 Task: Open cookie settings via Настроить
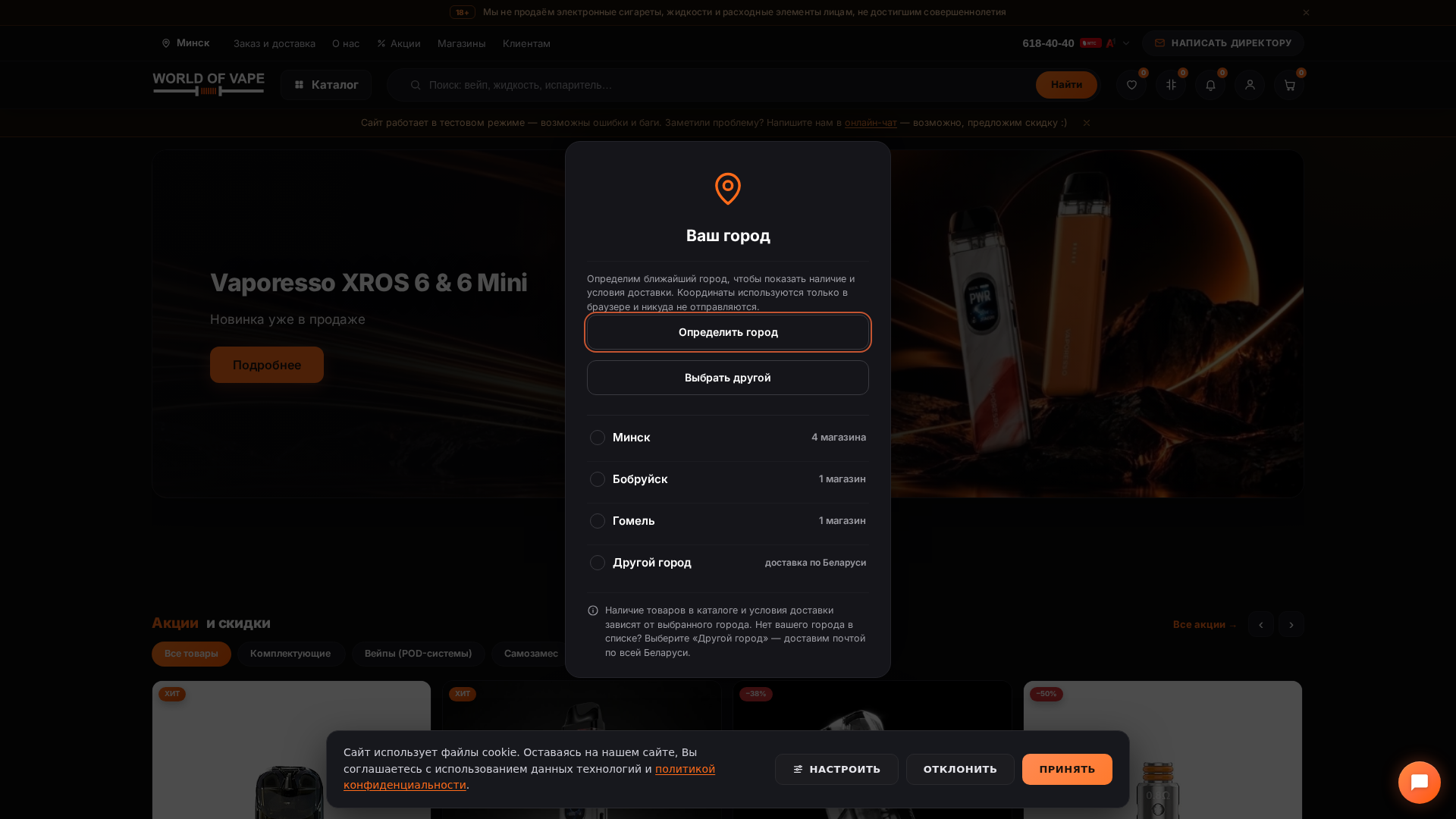point(836,769)
